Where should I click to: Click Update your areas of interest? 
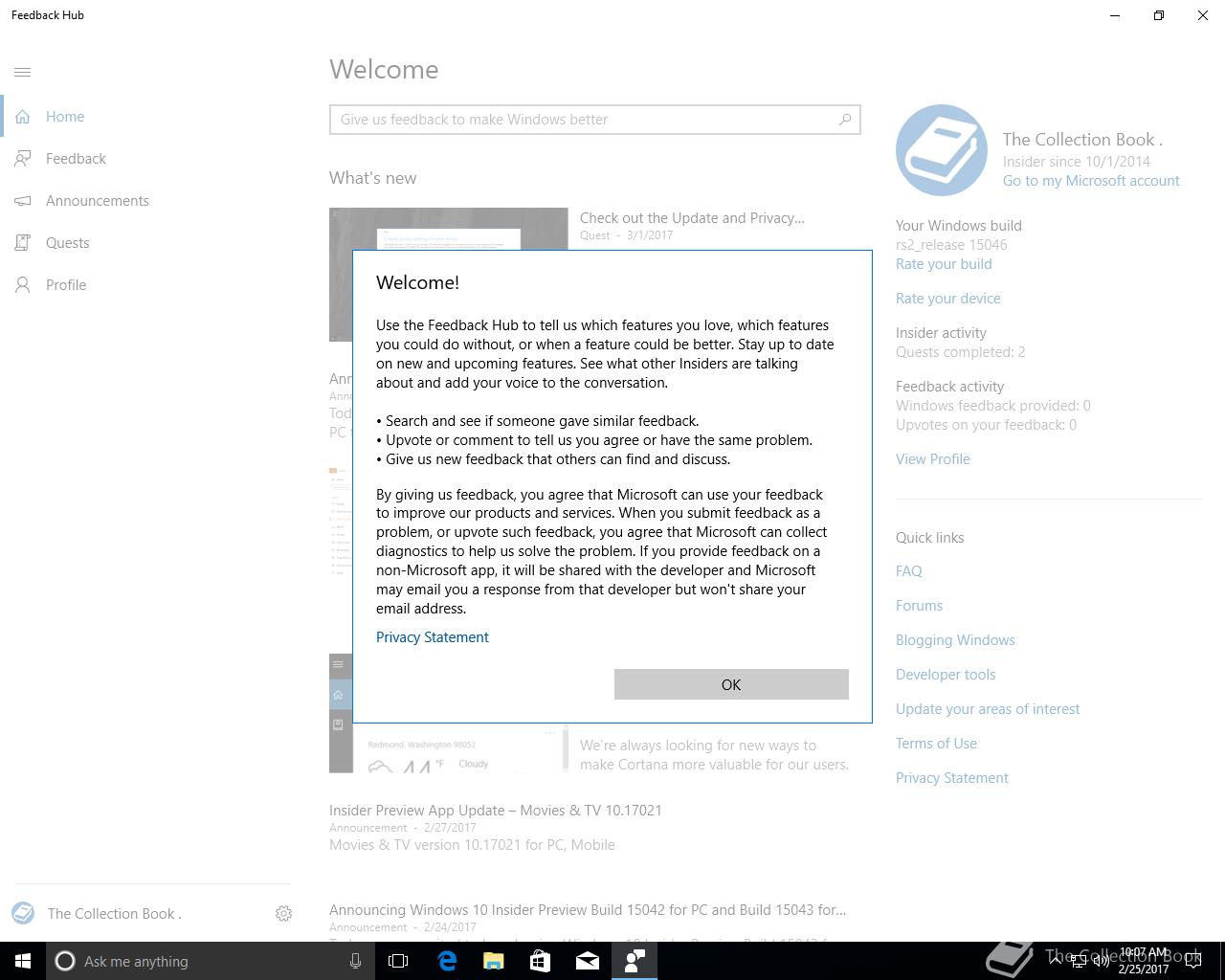988,709
